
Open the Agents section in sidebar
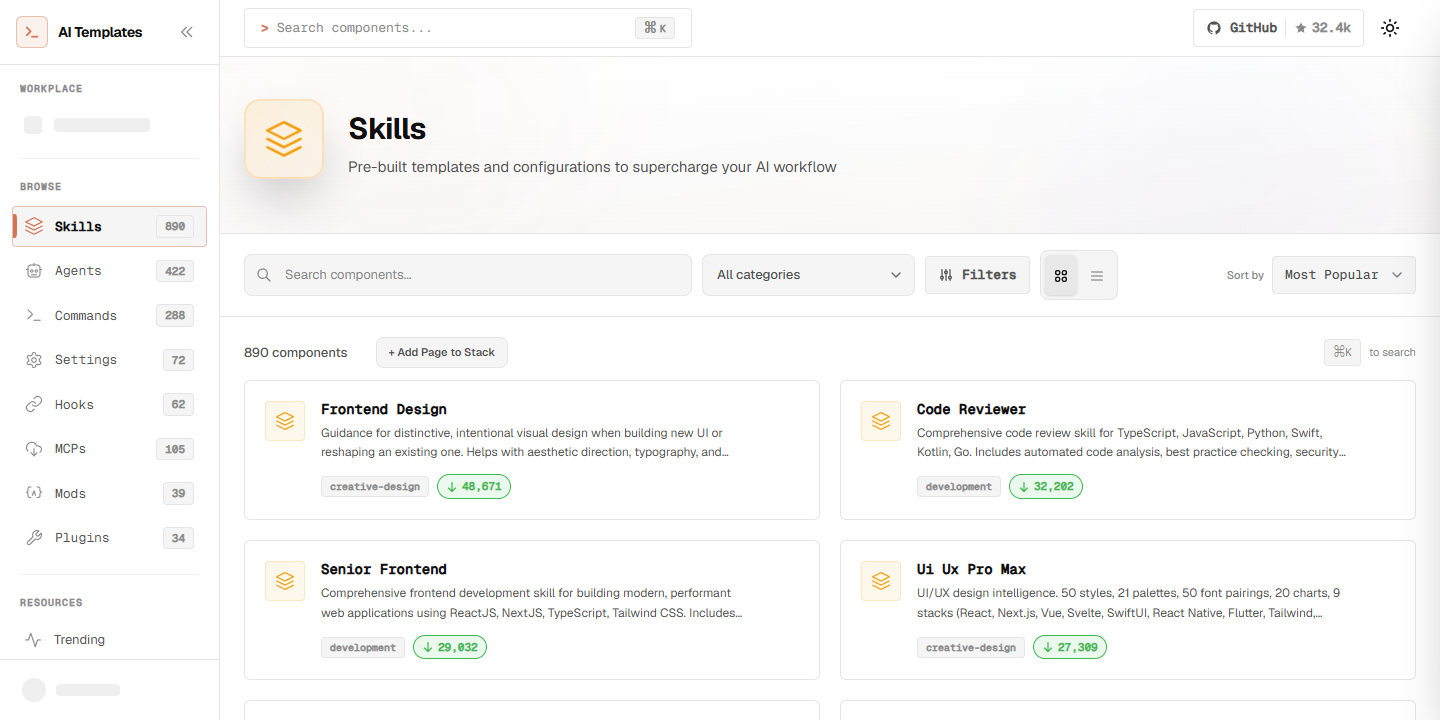[109, 271]
